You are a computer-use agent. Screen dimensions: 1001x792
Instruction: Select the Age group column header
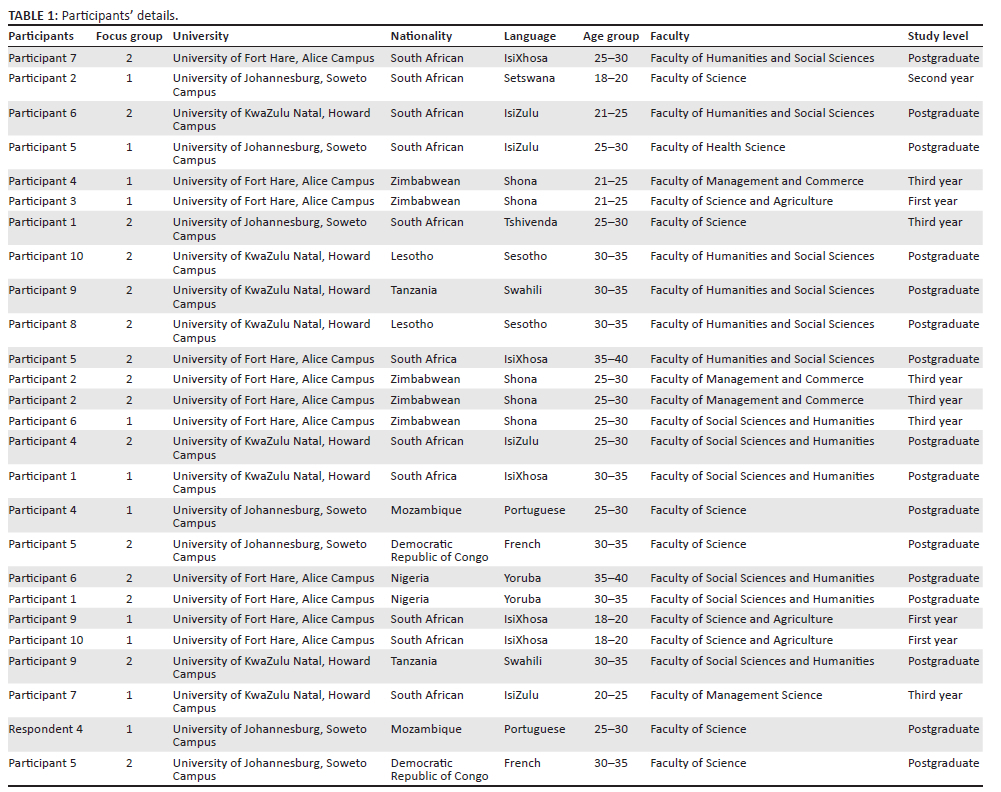(x=610, y=36)
